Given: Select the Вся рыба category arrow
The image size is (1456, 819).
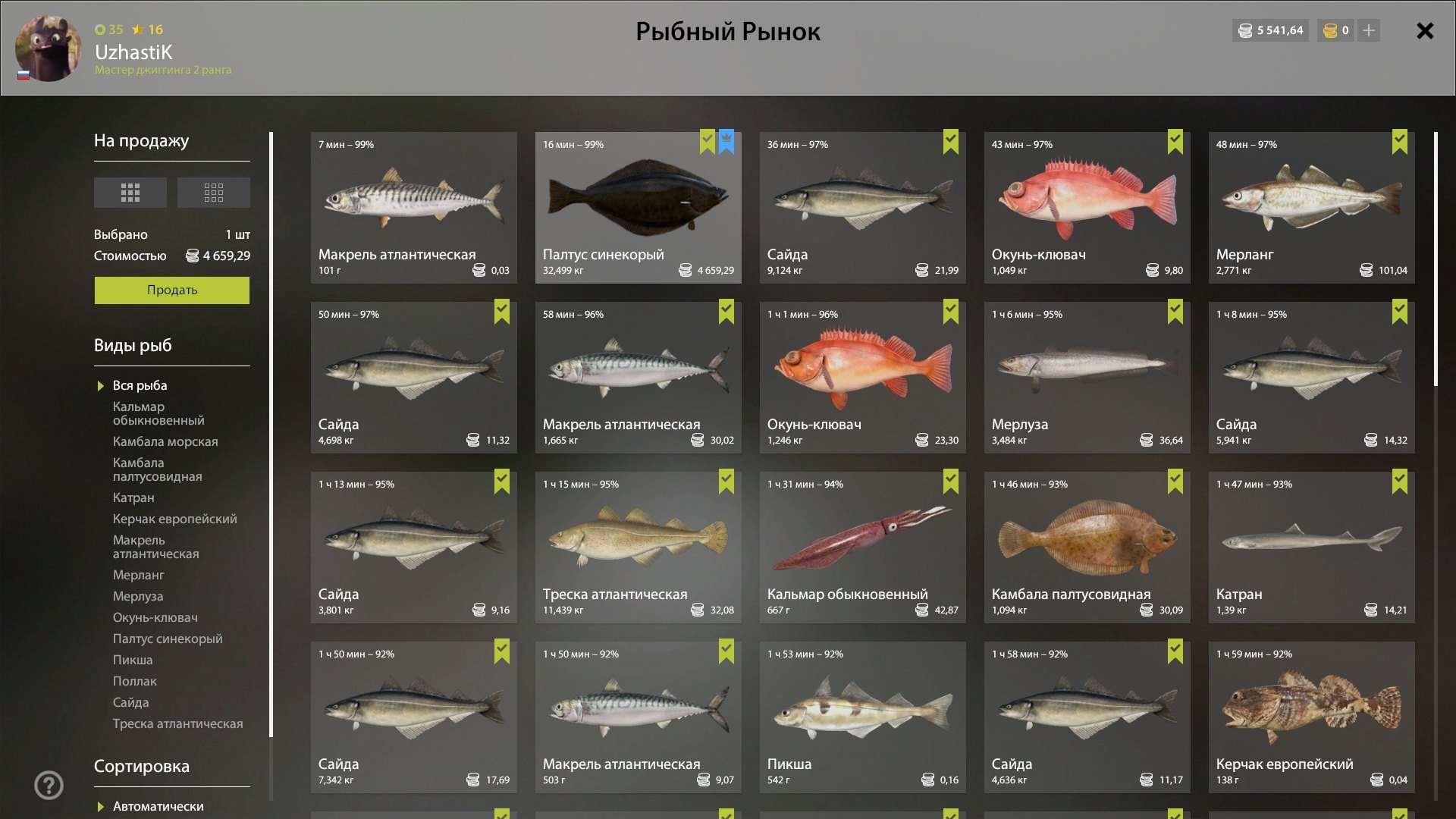Looking at the screenshot, I should point(100,386).
